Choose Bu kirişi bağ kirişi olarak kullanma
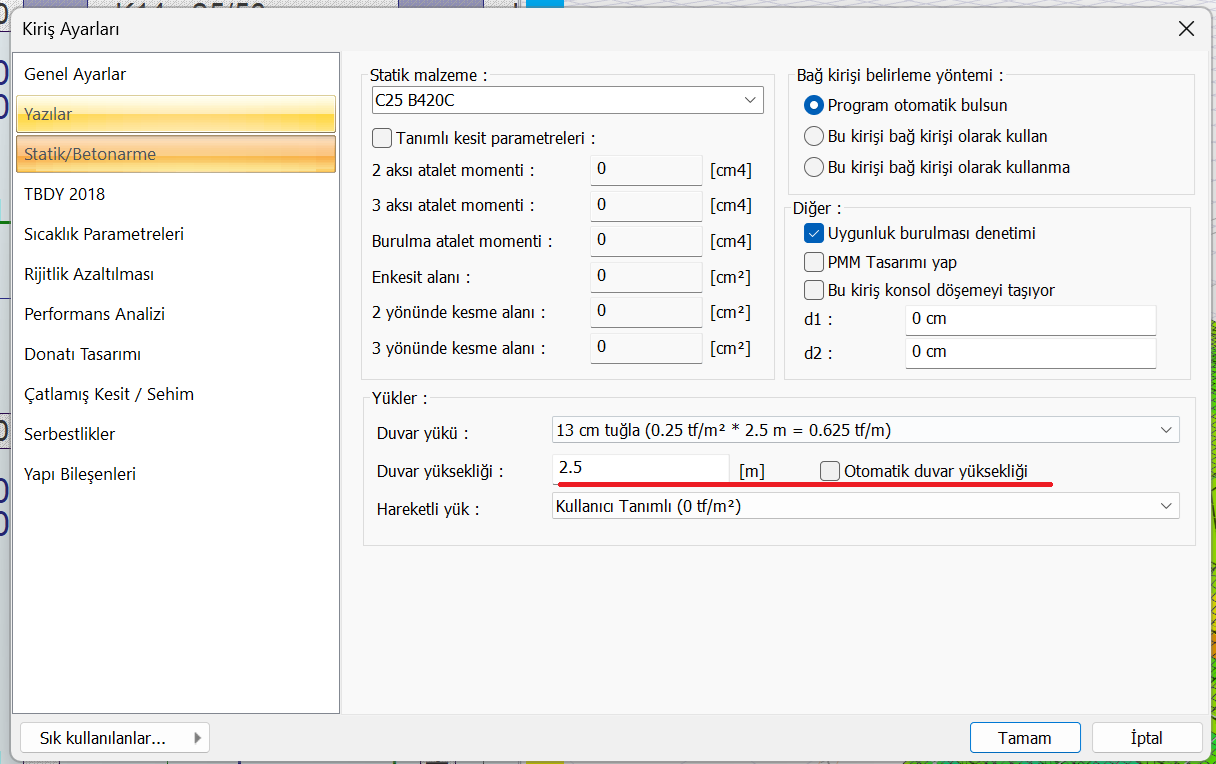This screenshot has height=764, width=1216. click(814, 167)
